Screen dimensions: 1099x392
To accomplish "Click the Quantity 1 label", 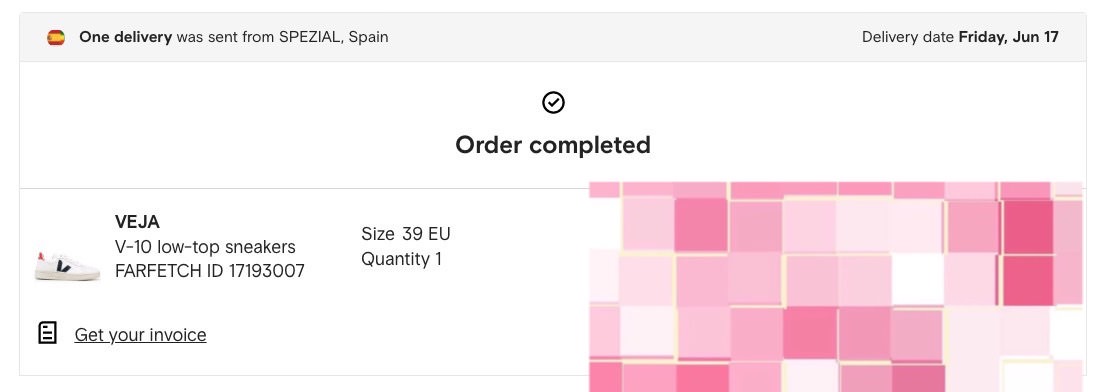I will tap(402, 259).
